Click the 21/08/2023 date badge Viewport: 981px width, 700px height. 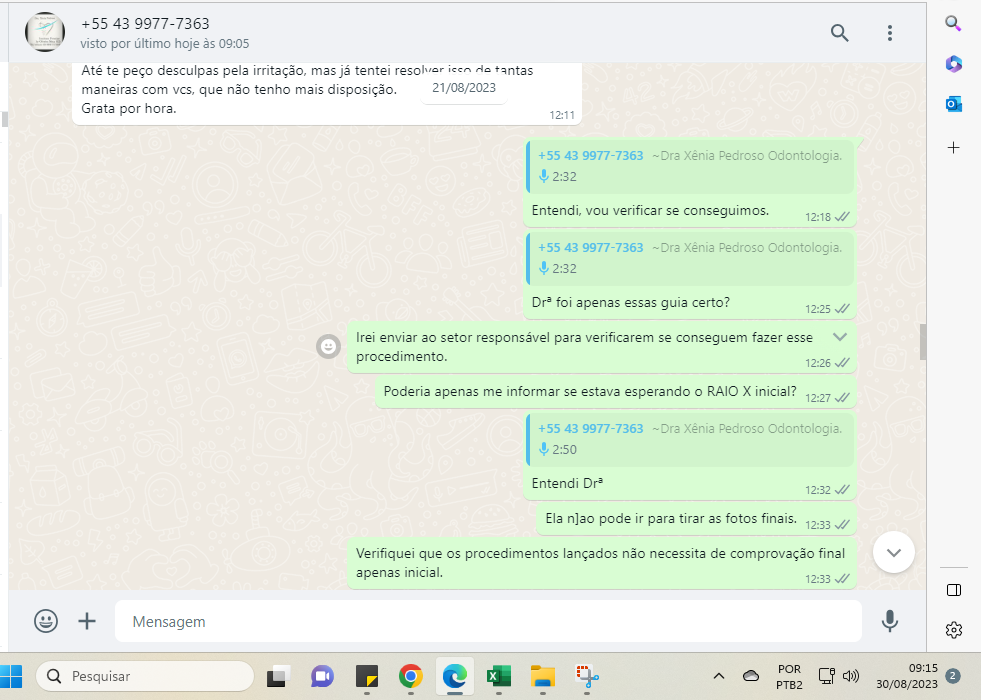tap(464, 88)
